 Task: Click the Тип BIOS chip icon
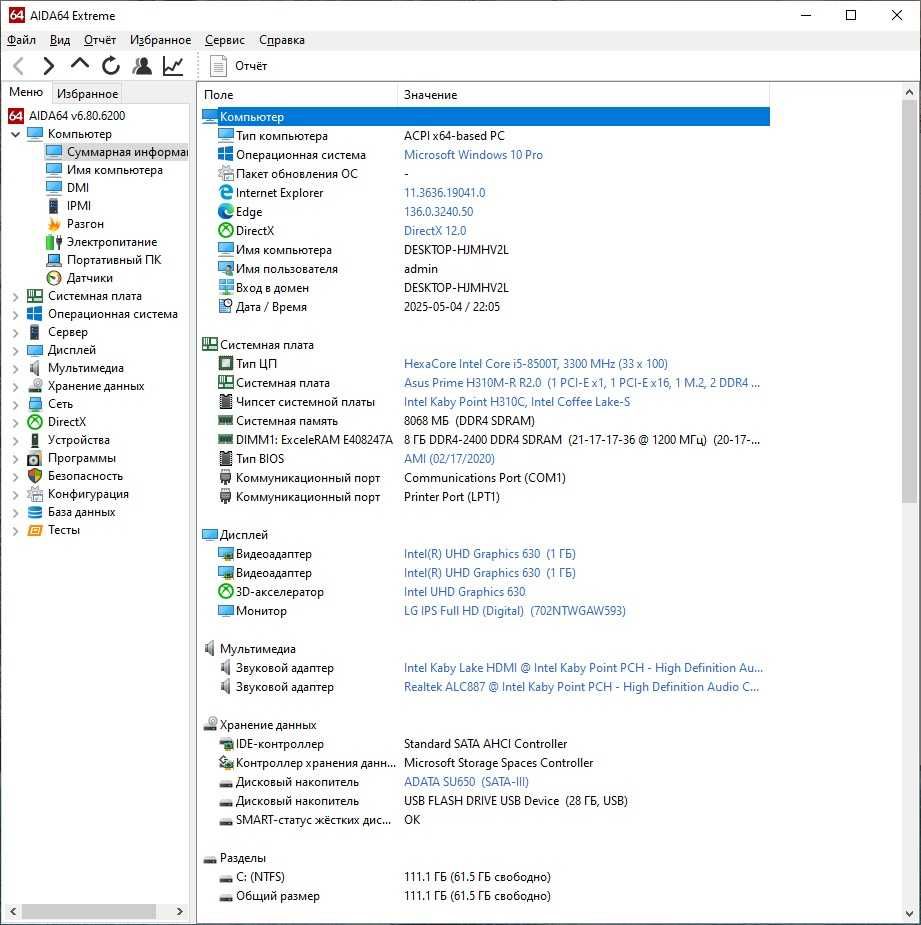[225, 458]
